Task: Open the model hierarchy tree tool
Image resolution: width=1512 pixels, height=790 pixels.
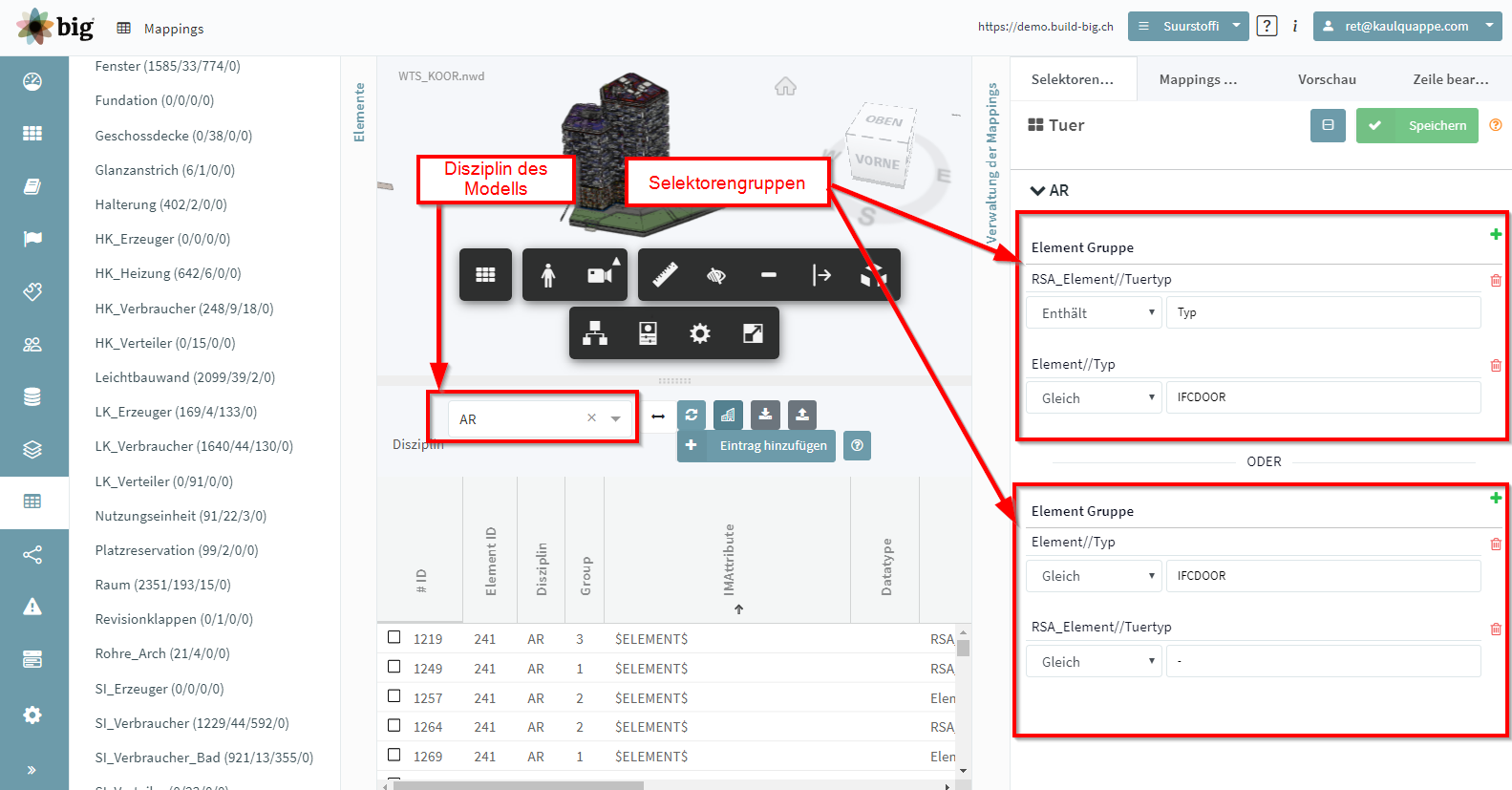Action: pos(595,333)
